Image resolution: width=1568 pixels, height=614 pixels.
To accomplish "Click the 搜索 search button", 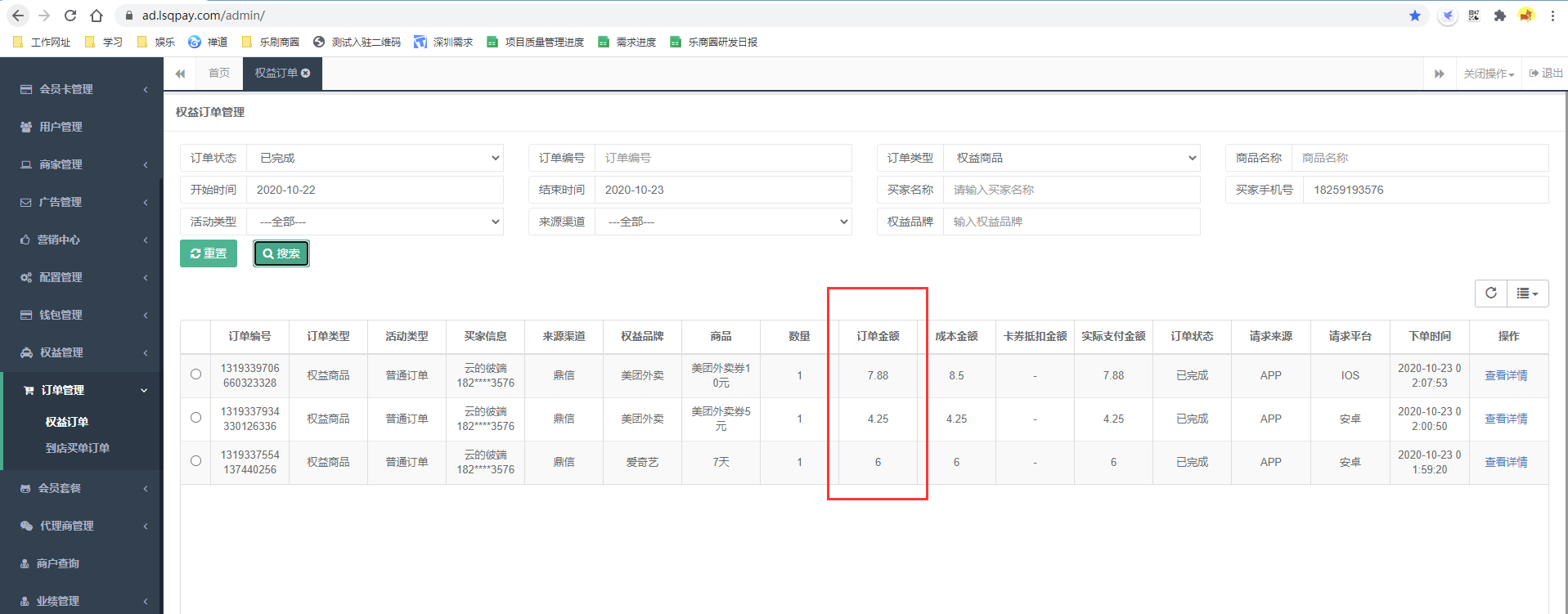I will coord(281,253).
